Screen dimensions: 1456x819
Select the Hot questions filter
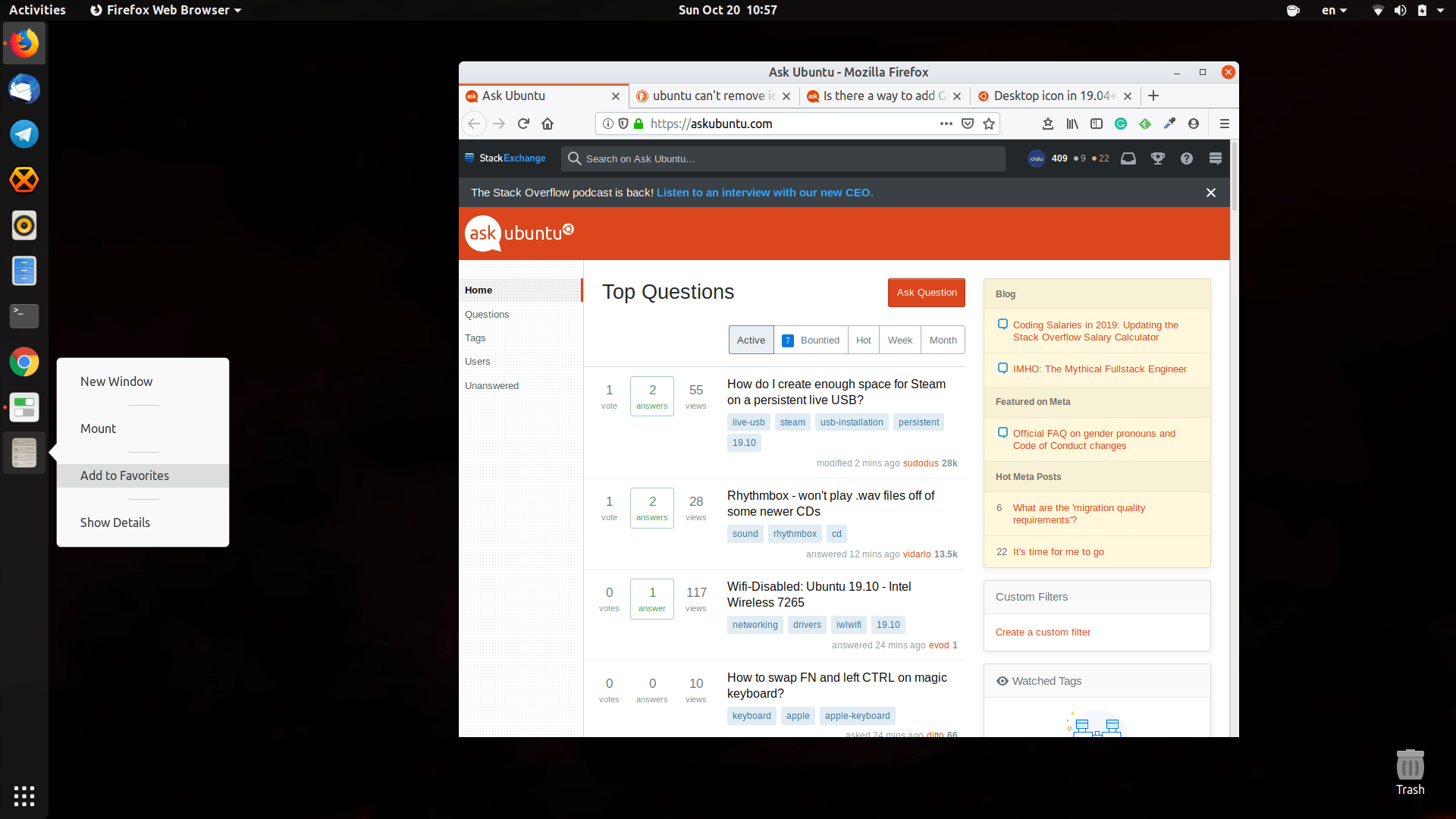[863, 340]
